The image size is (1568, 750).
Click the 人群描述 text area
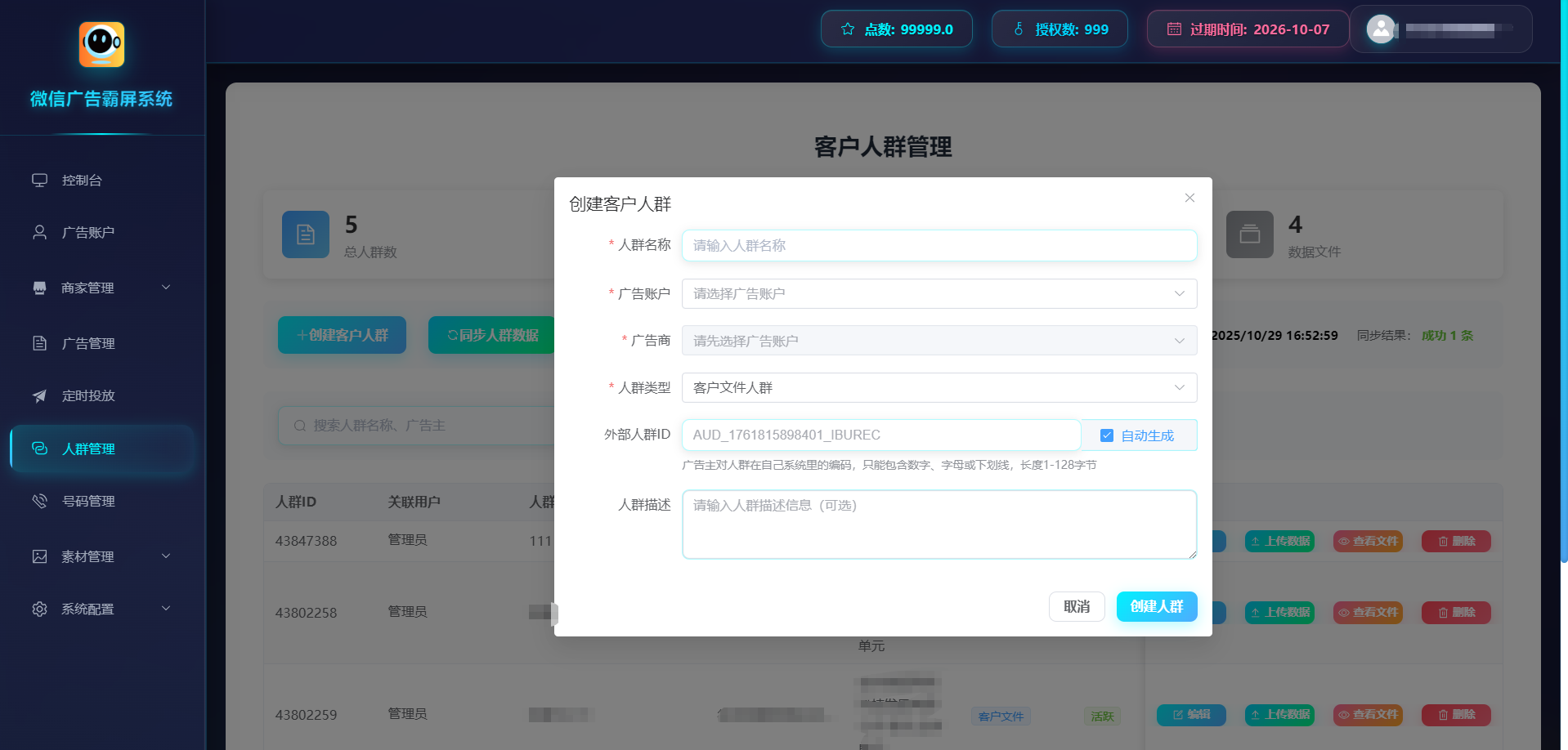click(x=939, y=525)
